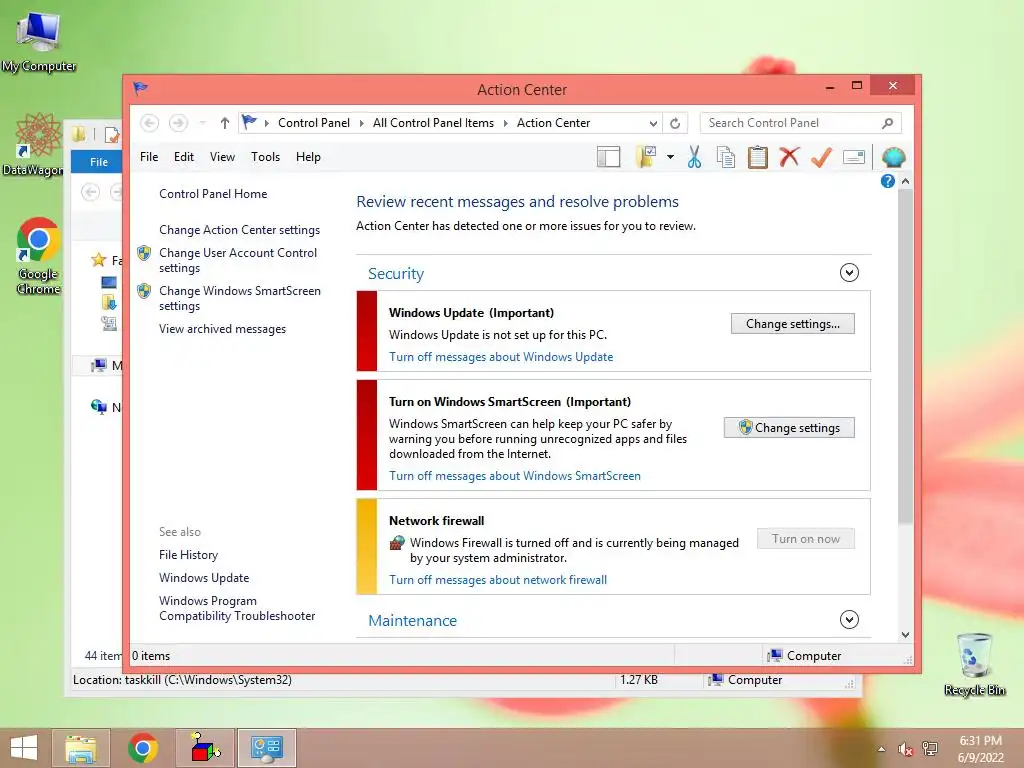This screenshot has height=768, width=1024.
Task: Select the My Computer desktop icon
Action: coord(39,40)
